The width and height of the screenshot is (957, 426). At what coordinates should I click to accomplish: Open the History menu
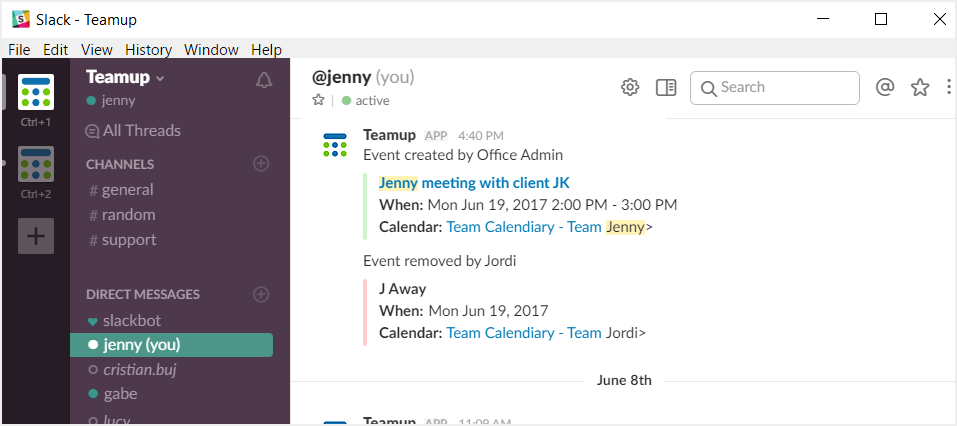pos(148,50)
